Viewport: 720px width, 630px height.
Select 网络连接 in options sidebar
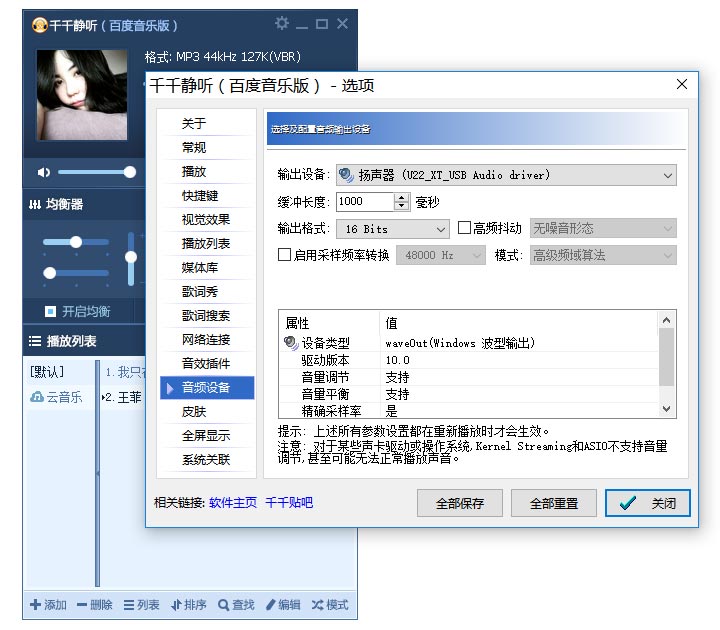pyautogui.click(x=207, y=339)
